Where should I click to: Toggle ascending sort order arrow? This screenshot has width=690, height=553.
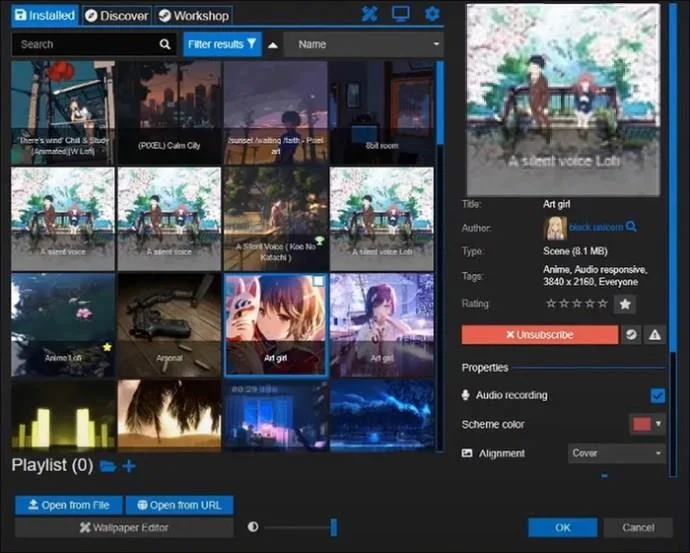click(273, 45)
